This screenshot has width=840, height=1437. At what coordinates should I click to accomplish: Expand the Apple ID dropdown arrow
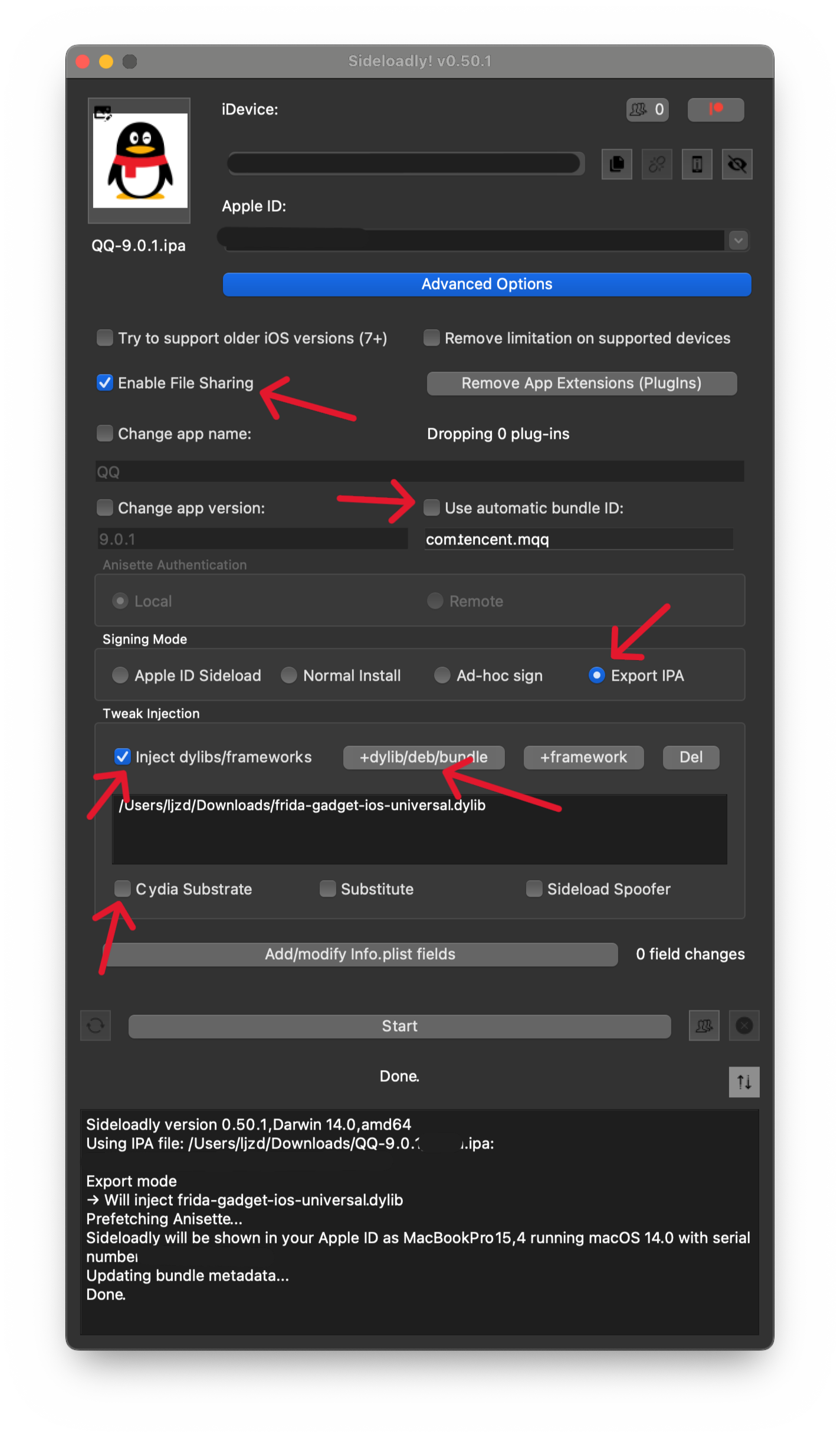coord(738,241)
